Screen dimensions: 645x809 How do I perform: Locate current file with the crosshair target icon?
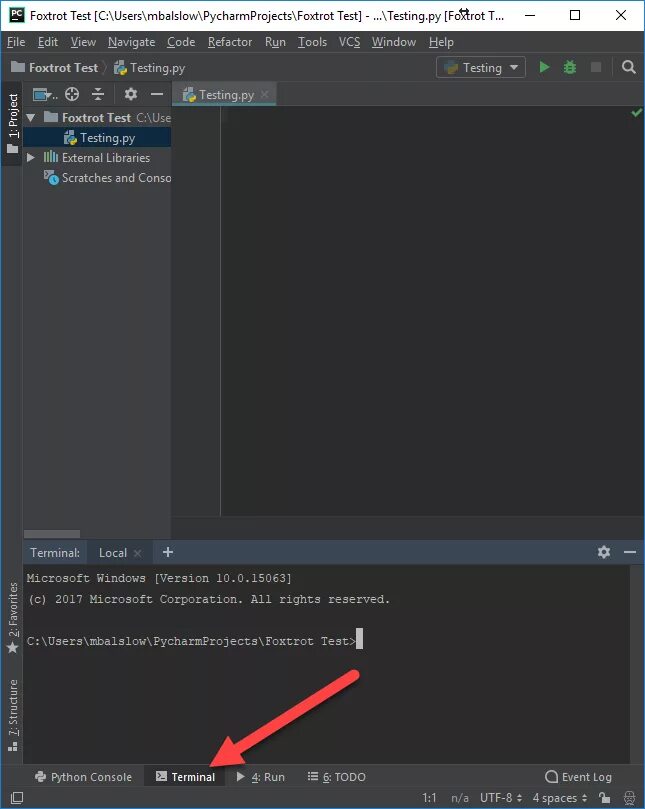[72, 94]
